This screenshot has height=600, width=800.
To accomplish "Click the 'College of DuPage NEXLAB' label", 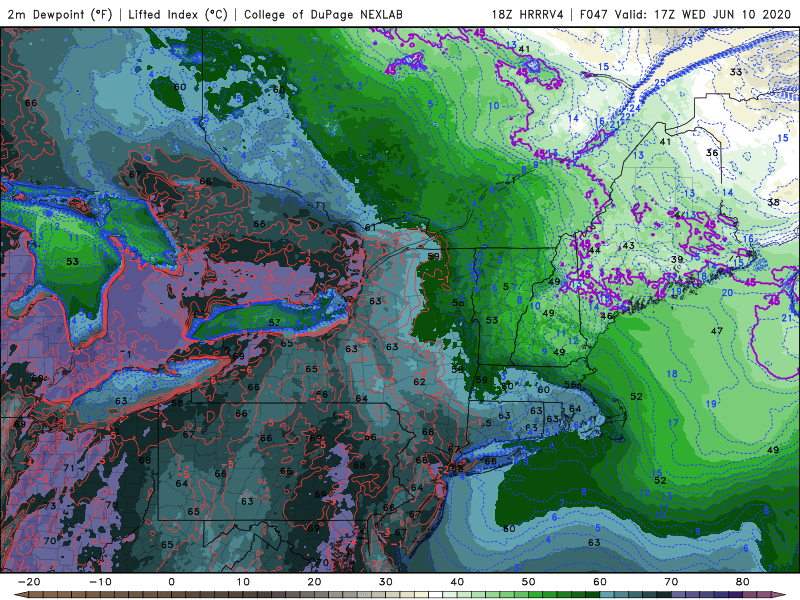I will (x=323, y=14).
